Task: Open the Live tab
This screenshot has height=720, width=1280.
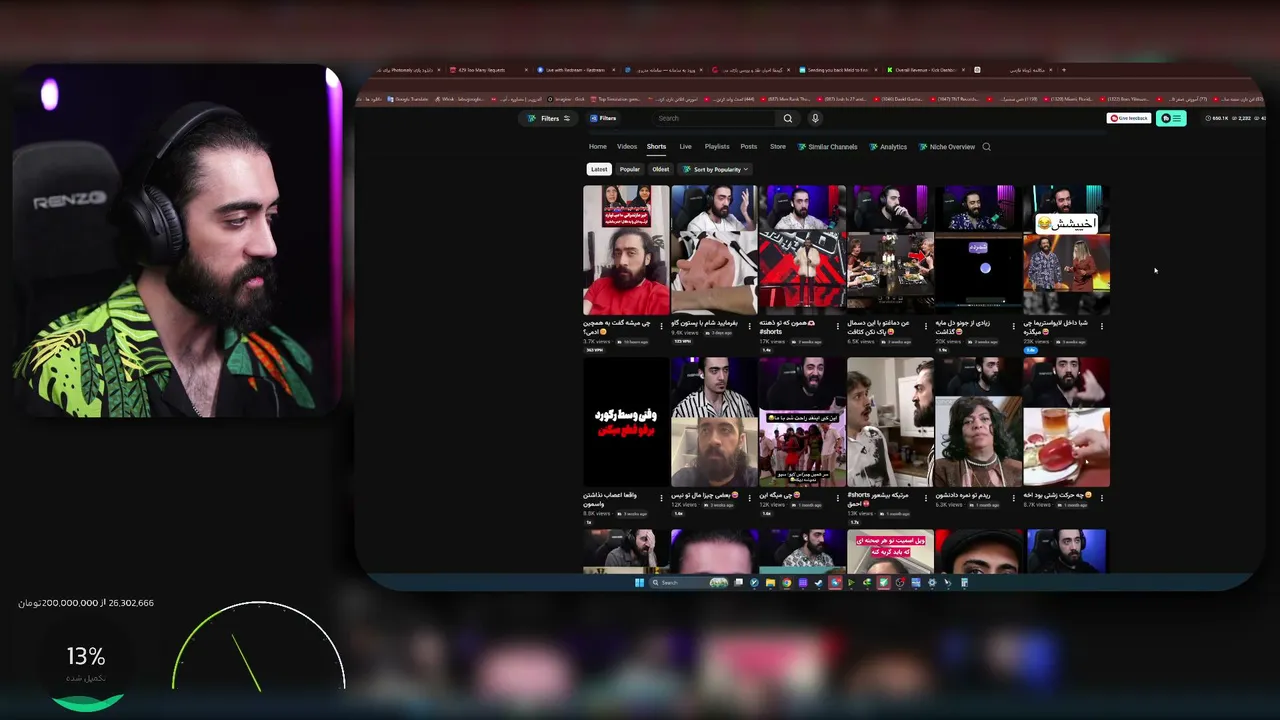Action: coord(685,147)
